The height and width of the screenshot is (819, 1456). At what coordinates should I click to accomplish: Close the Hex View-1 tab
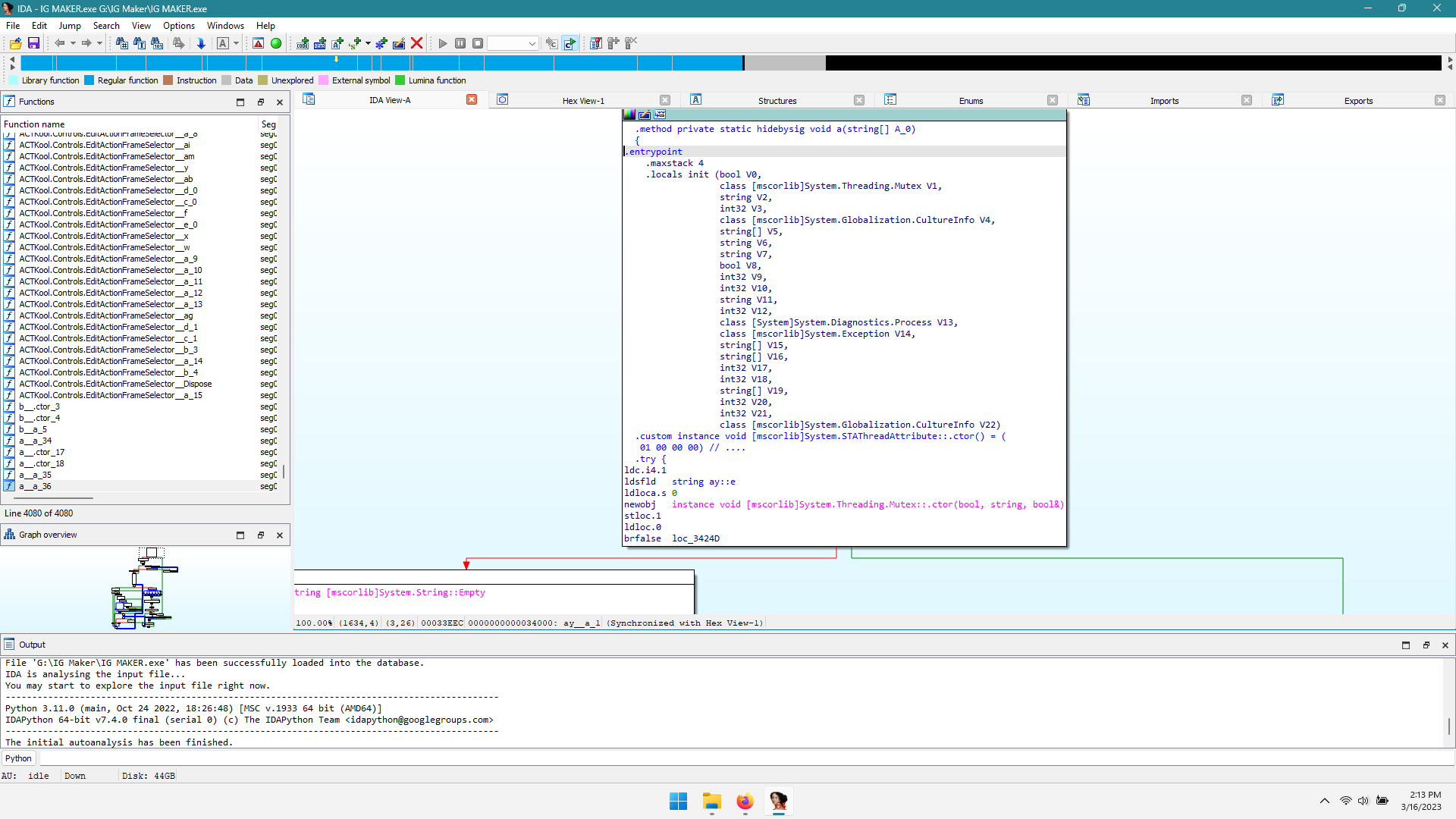[x=665, y=100]
